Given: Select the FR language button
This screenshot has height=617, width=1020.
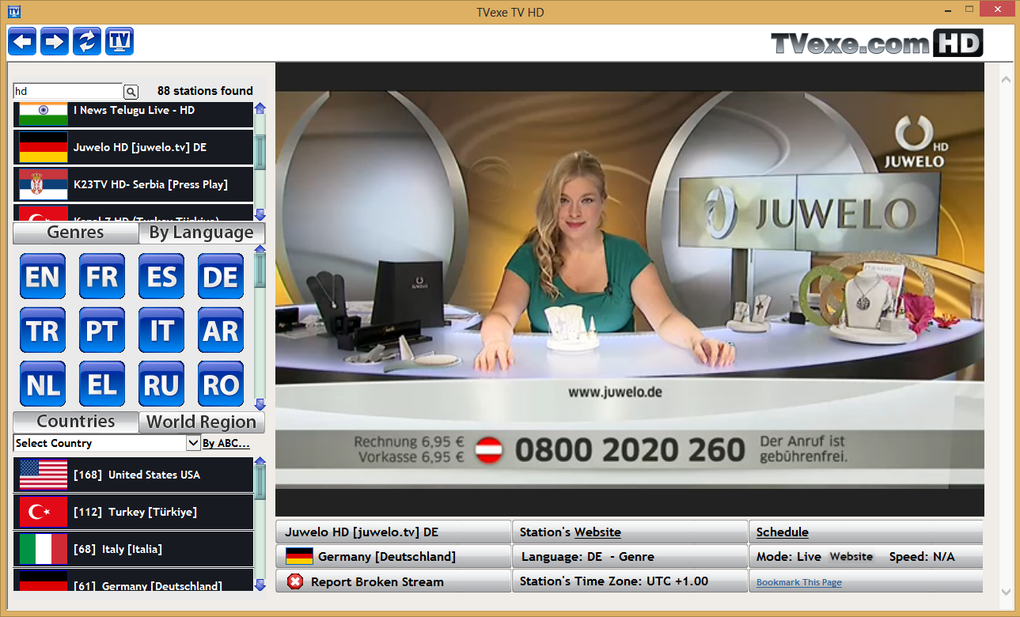Looking at the screenshot, I should click(x=102, y=277).
